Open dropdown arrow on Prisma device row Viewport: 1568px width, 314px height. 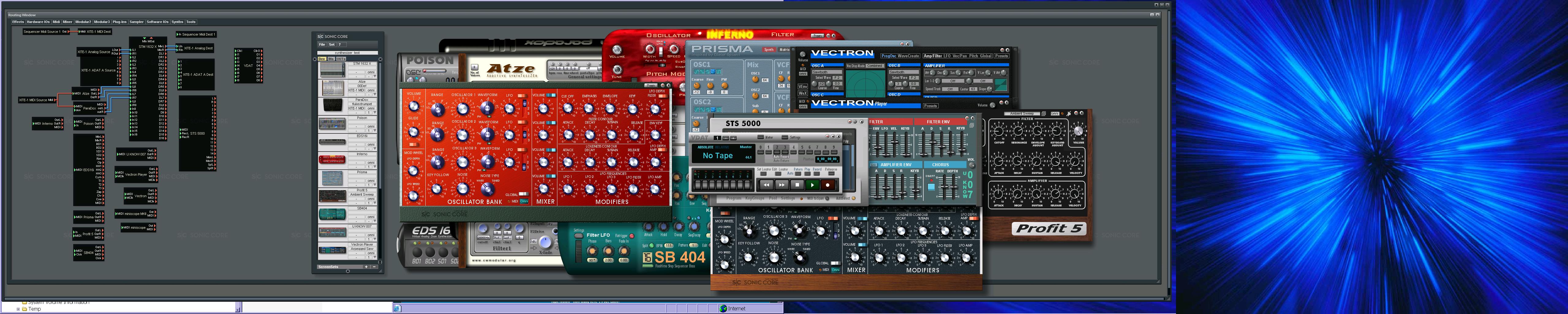tap(375, 185)
